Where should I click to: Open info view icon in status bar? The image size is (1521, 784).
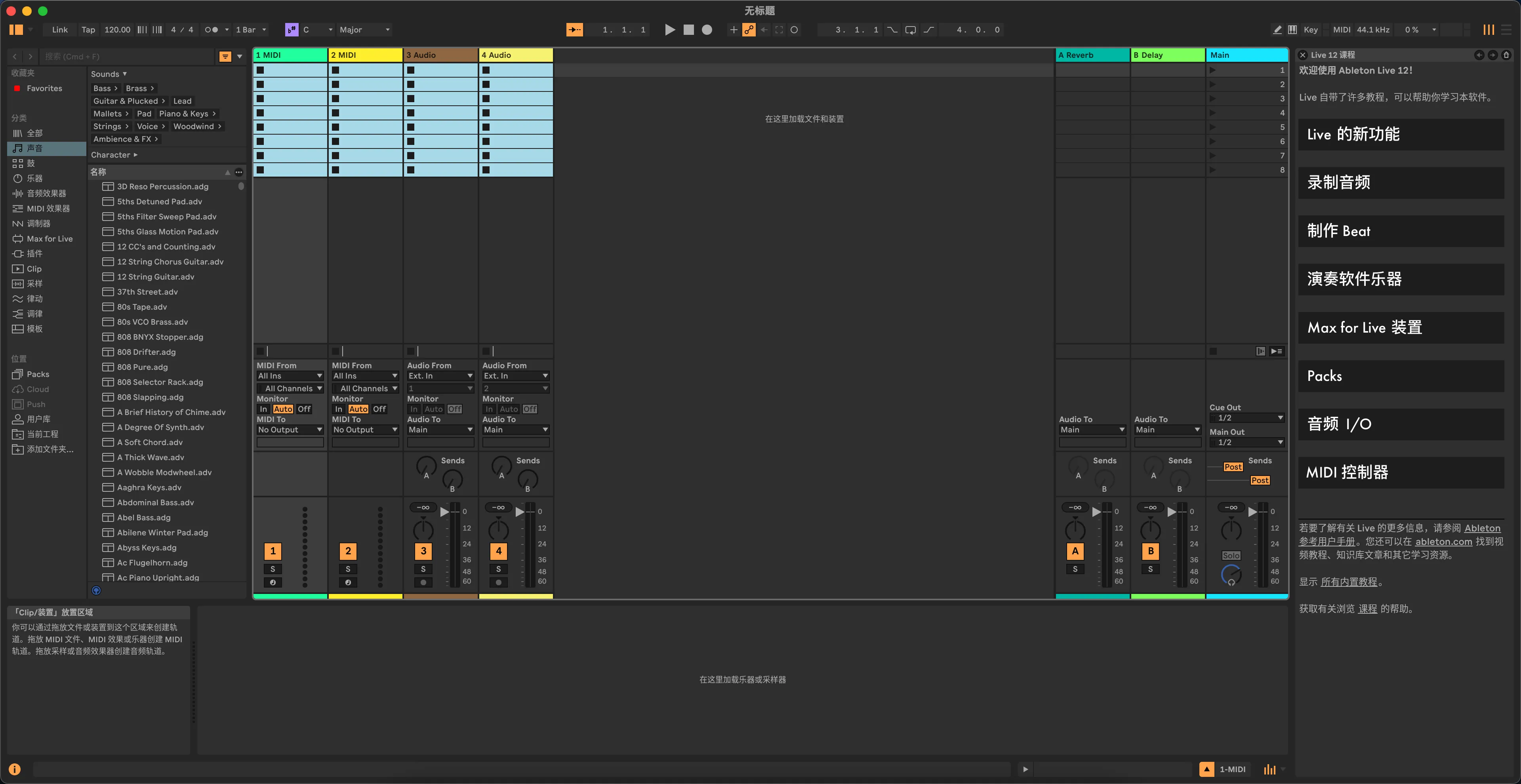(x=15, y=769)
